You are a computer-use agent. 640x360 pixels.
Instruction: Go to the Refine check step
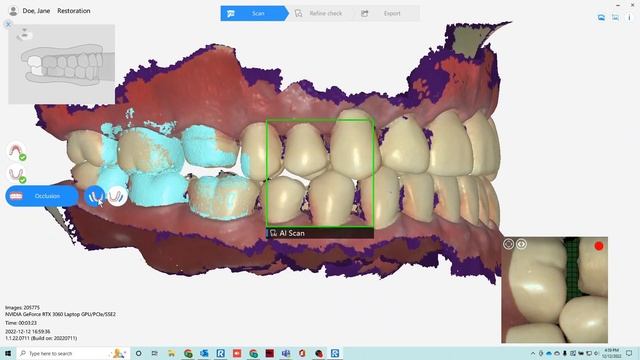[x=319, y=13]
